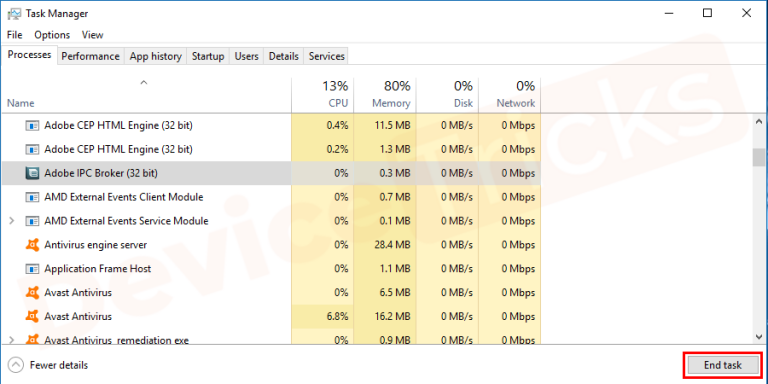Open the Startup tab

[x=208, y=56]
